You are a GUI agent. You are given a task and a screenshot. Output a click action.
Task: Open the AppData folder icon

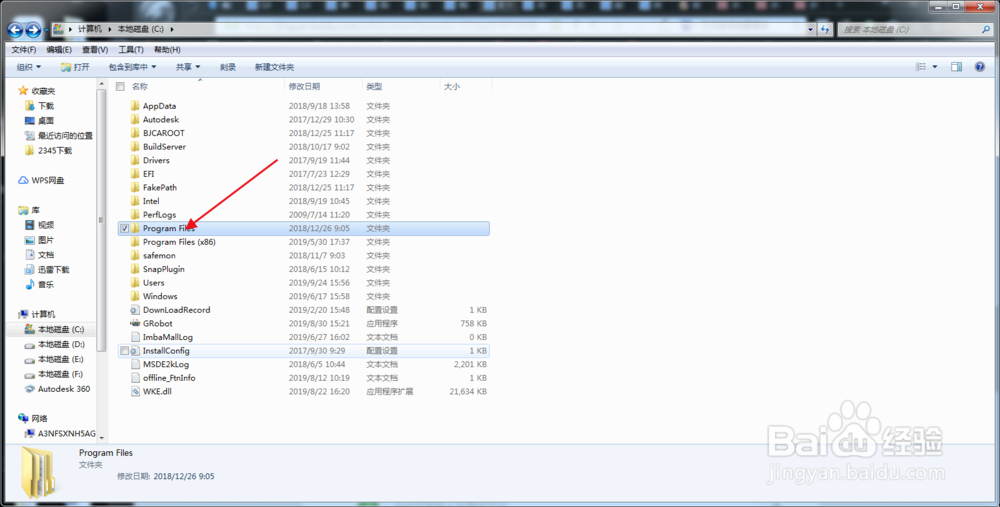tap(135, 106)
